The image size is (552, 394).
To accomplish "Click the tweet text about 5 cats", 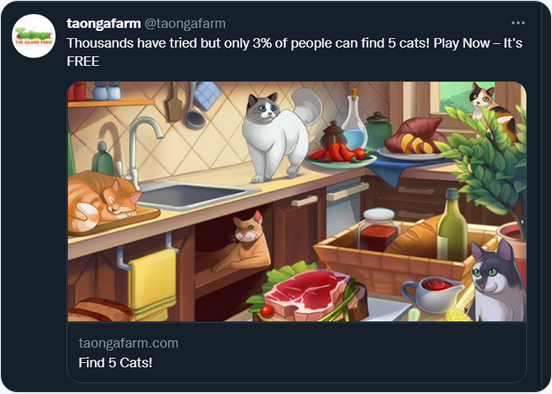I will click(x=294, y=52).
